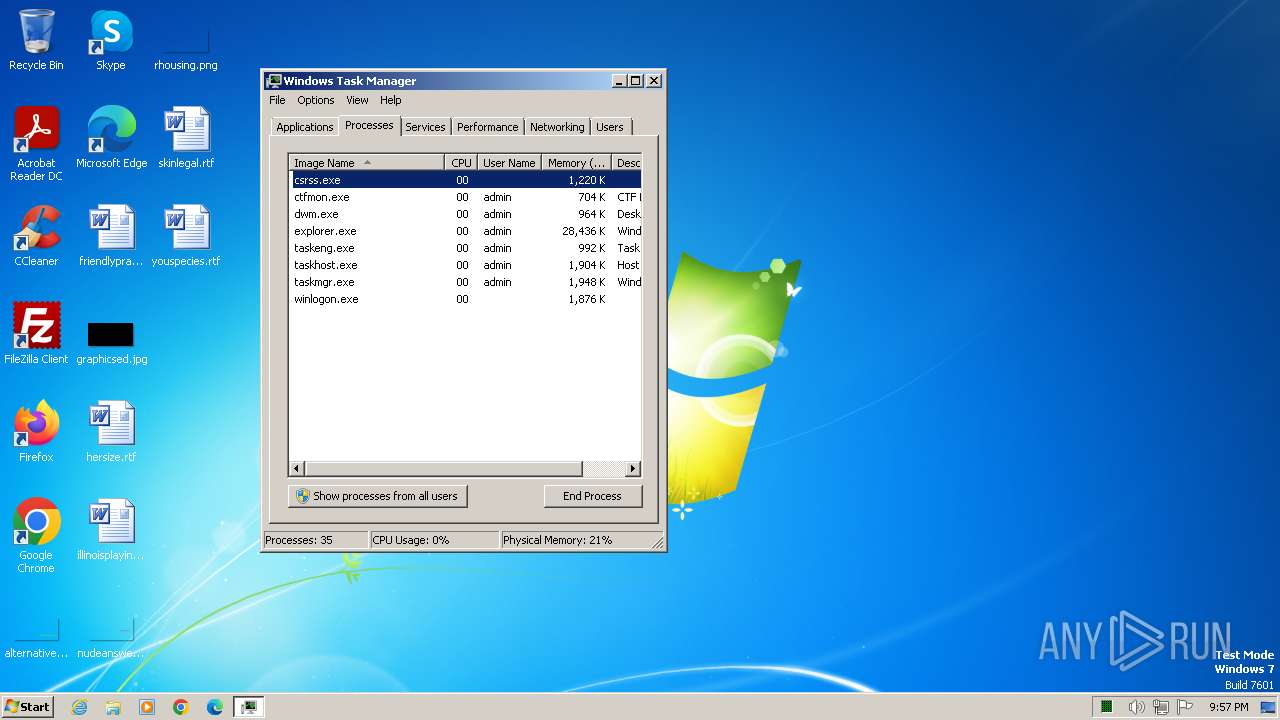Open Internet Explorer from taskbar

(x=79, y=707)
